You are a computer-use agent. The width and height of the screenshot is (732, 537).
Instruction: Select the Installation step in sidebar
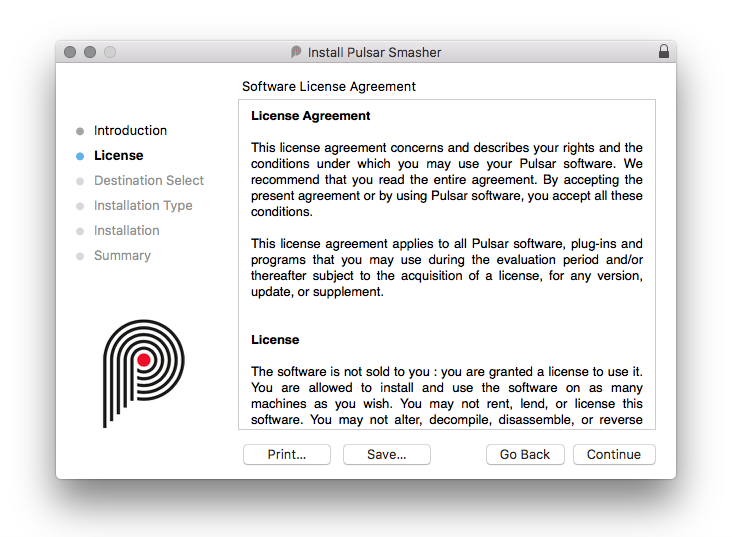tap(127, 231)
